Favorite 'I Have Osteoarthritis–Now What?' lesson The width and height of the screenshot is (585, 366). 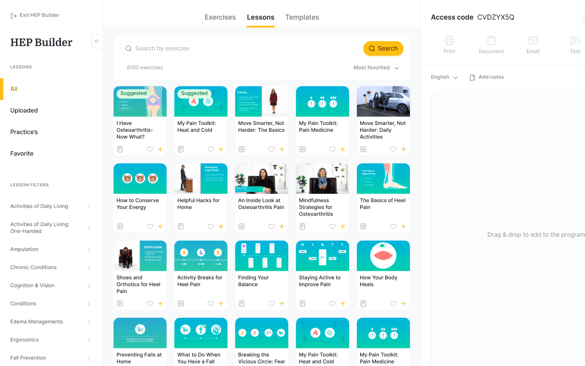150,149
